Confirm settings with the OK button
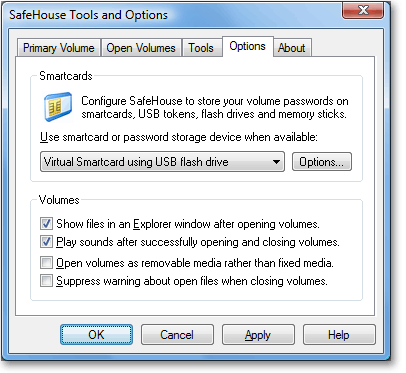406x373 pixels. coord(96,334)
